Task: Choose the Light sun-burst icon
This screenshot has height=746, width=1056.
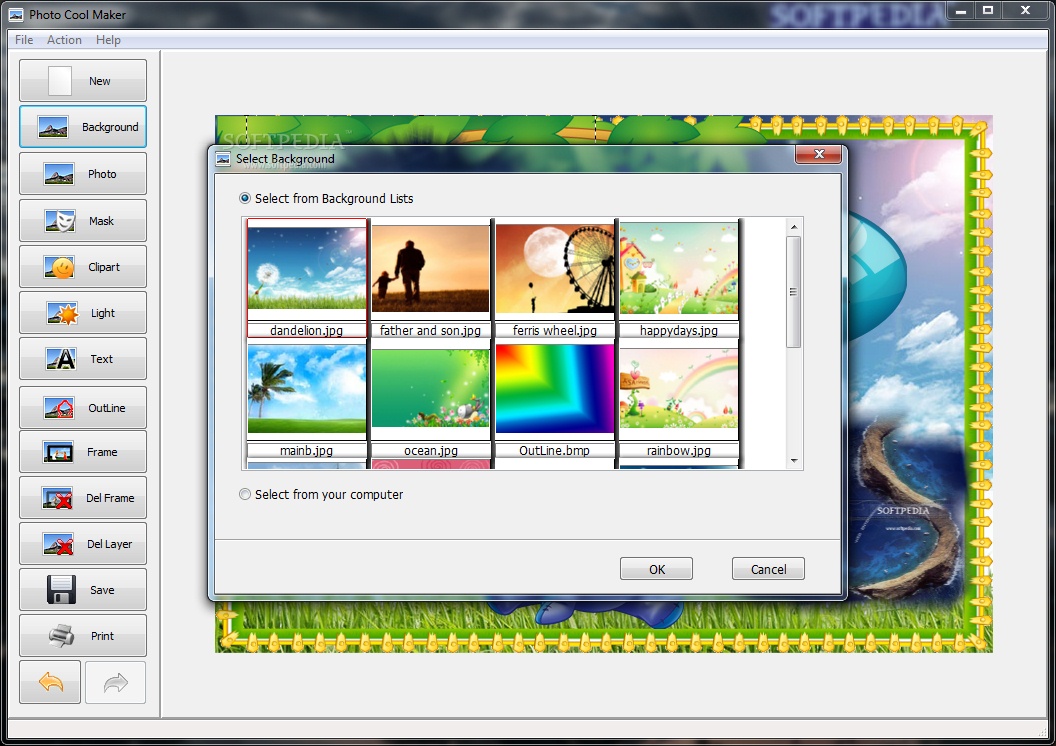Action: [63, 313]
